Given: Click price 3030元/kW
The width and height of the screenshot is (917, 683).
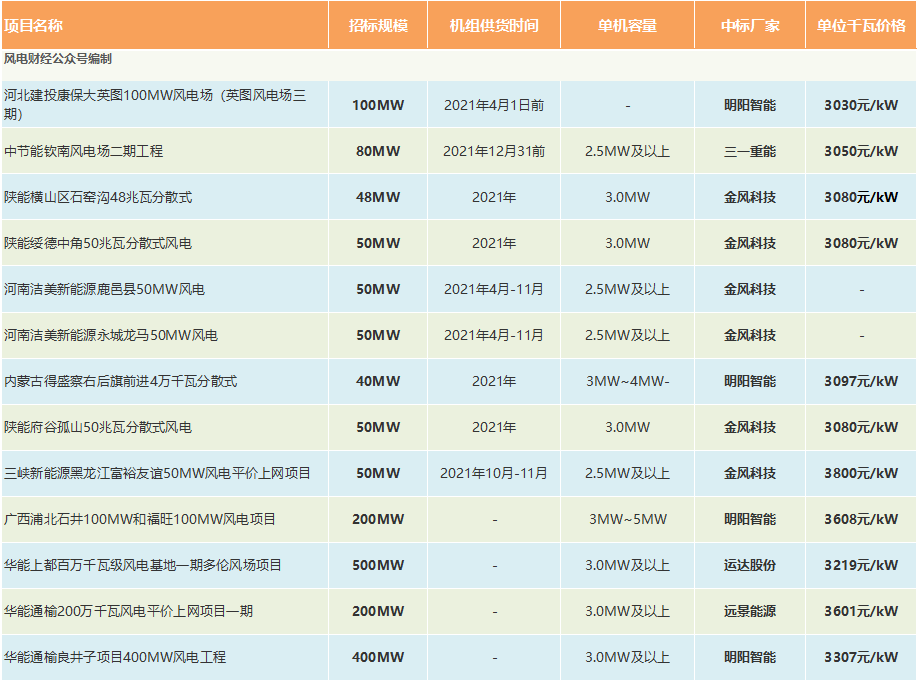Looking at the screenshot, I should tap(861, 105).
